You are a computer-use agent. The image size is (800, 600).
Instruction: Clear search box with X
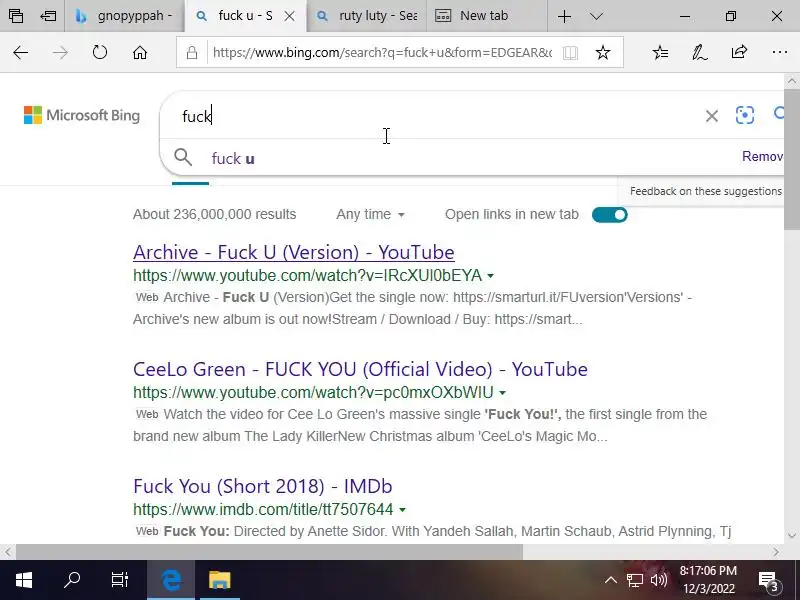[712, 116]
